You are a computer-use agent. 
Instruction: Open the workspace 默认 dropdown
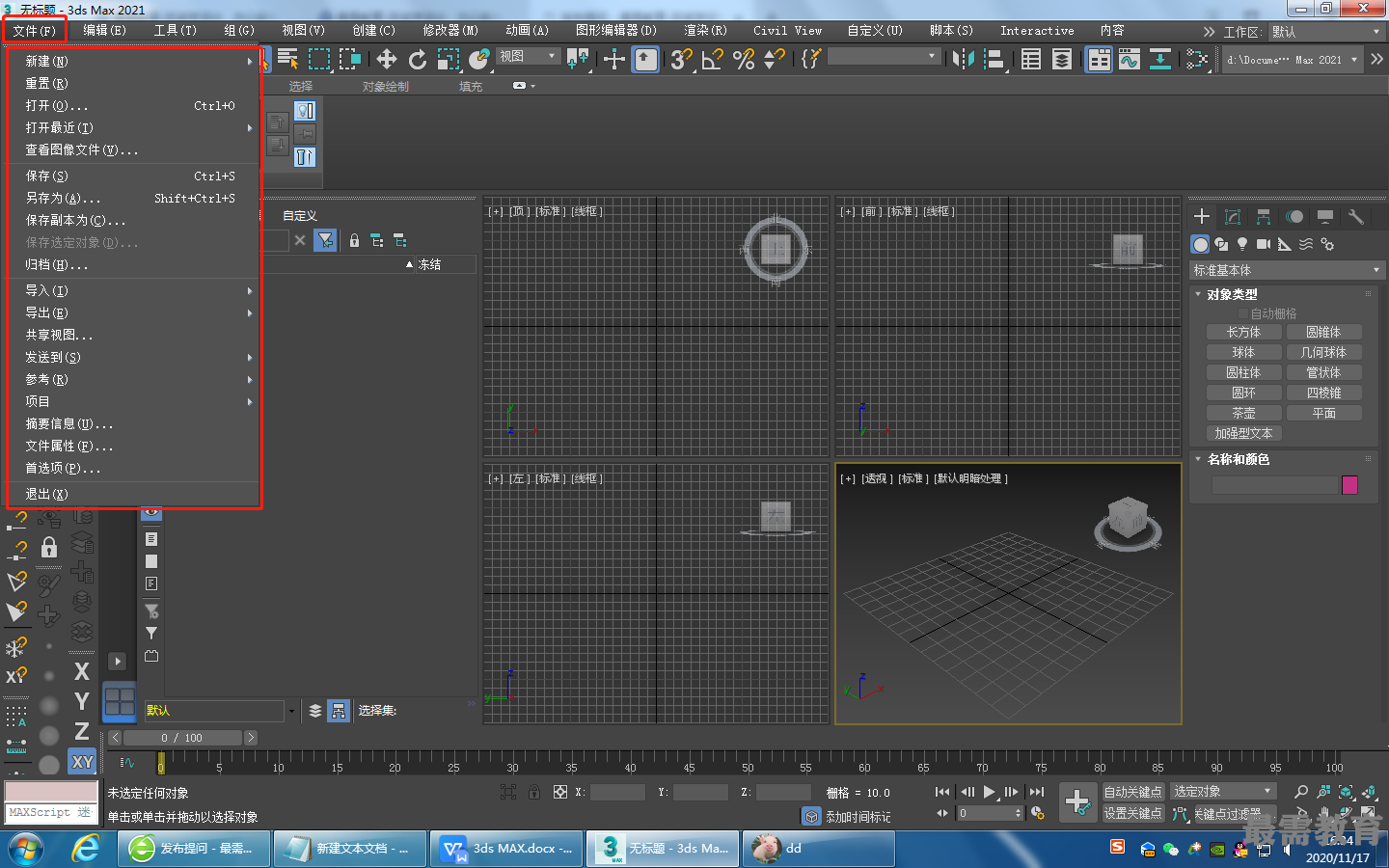pos(1326,32)
